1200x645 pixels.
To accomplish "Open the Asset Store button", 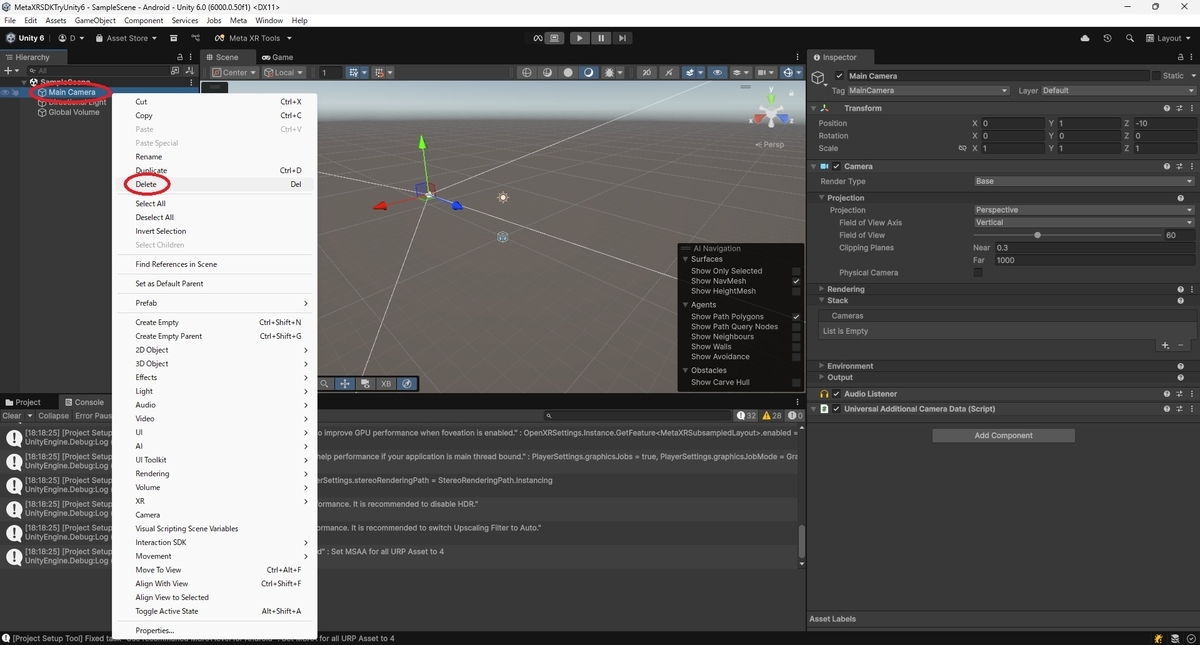I will pyautogui.click(x=125, y=38).
